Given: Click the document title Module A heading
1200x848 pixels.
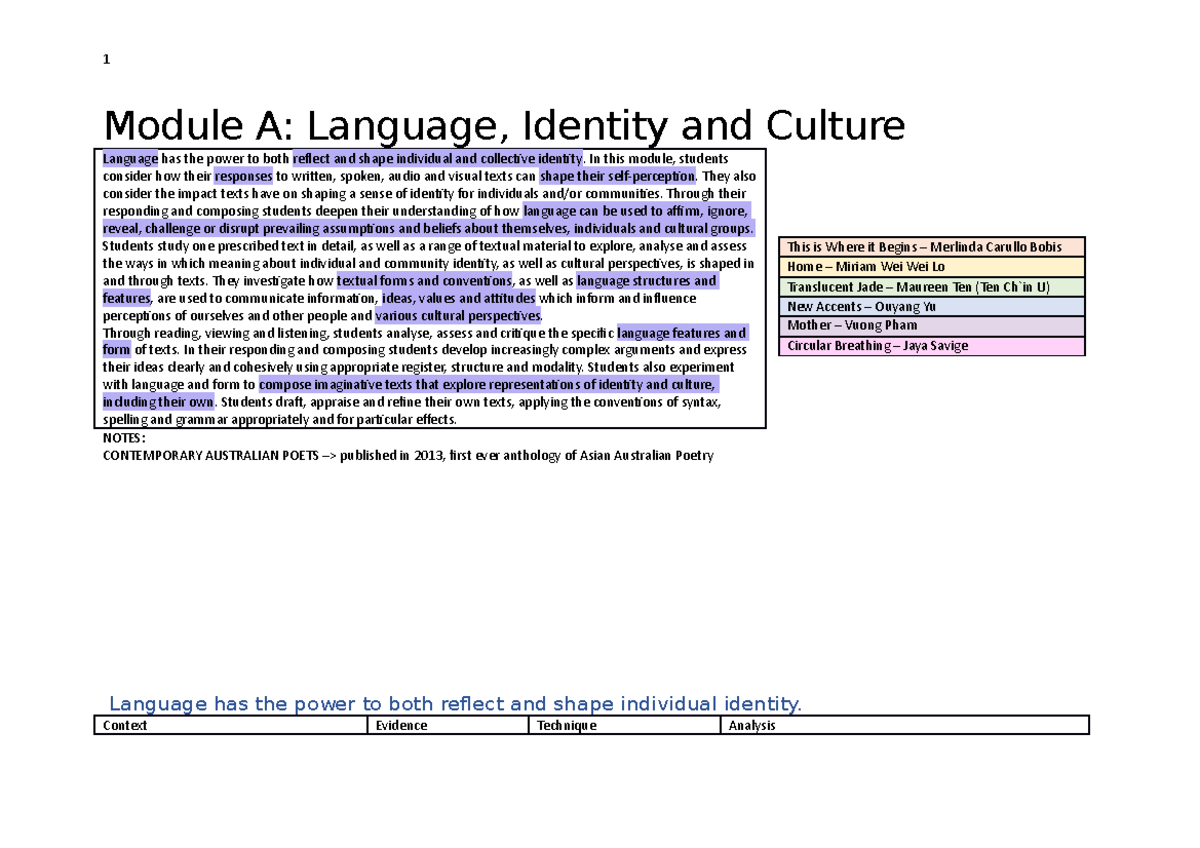Looking at the screenshot, I should point(504,125).
